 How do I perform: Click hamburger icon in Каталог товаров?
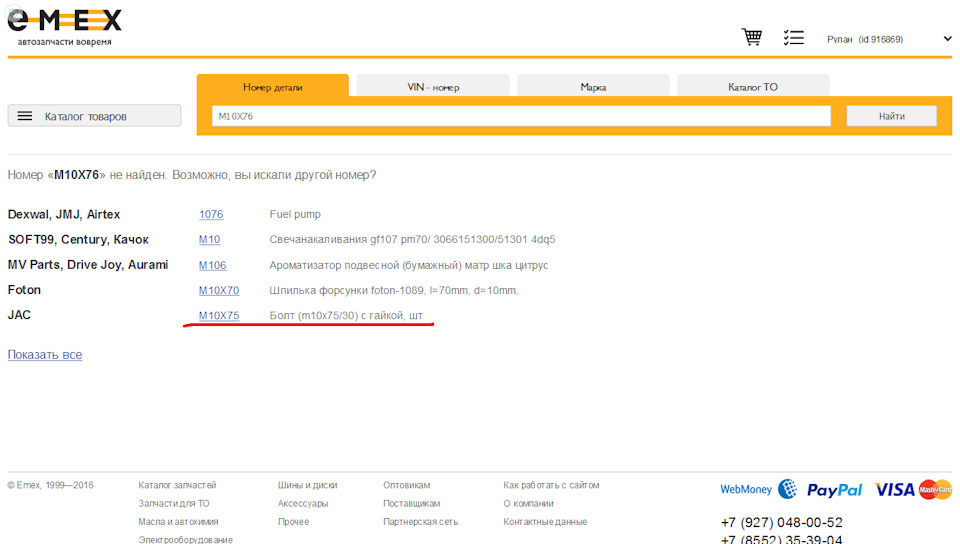[x=25, y=116]
